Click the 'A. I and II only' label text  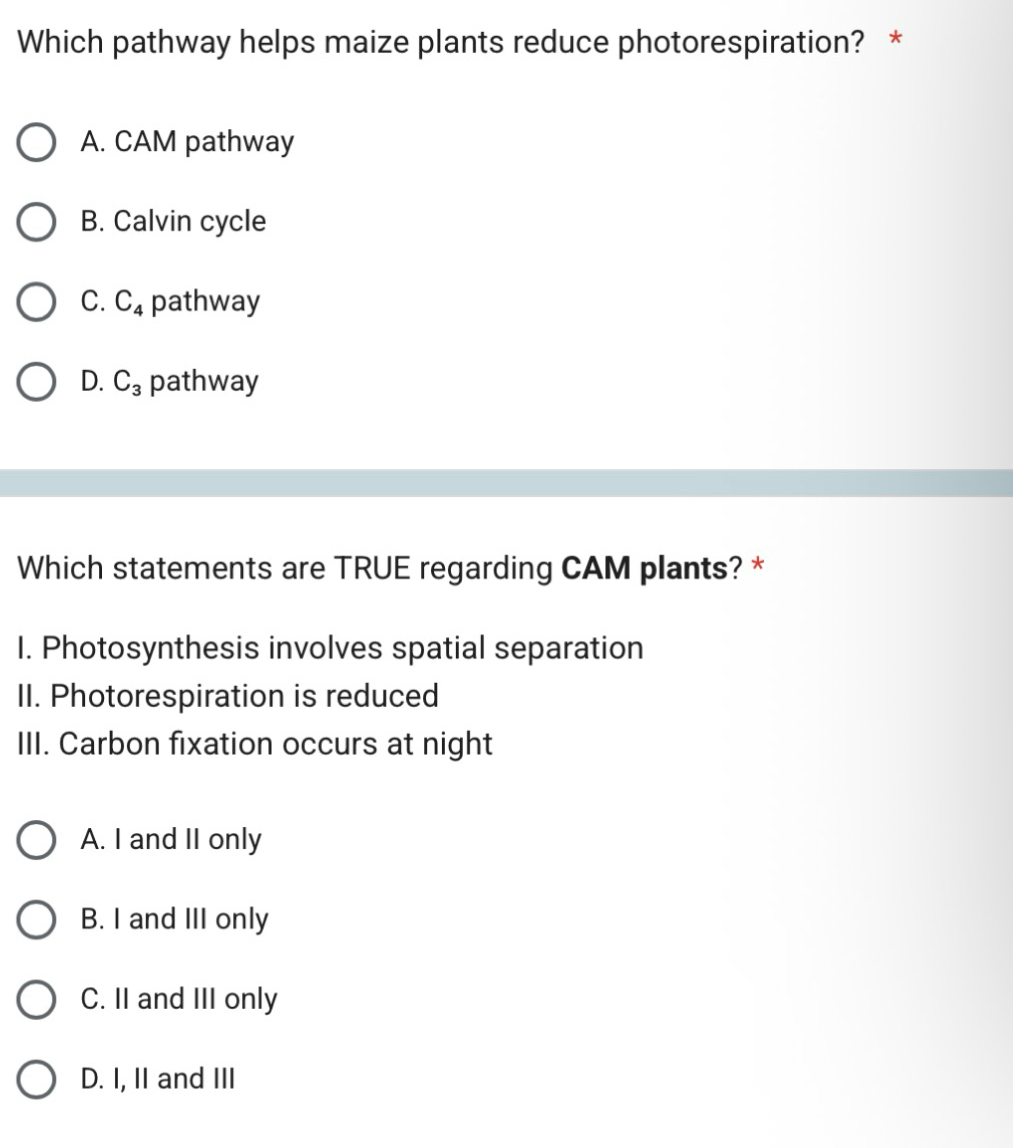tap(171, 840)
